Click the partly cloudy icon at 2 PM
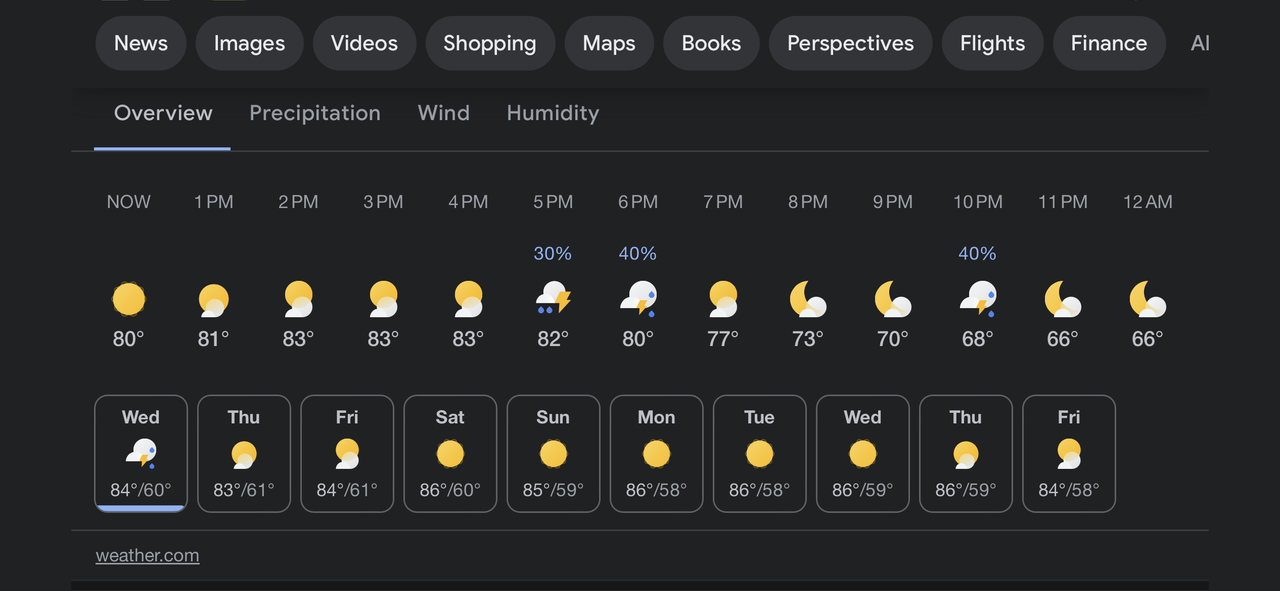Image resolution: width=1280 pixels, height=591 pixels. [298, 299]
